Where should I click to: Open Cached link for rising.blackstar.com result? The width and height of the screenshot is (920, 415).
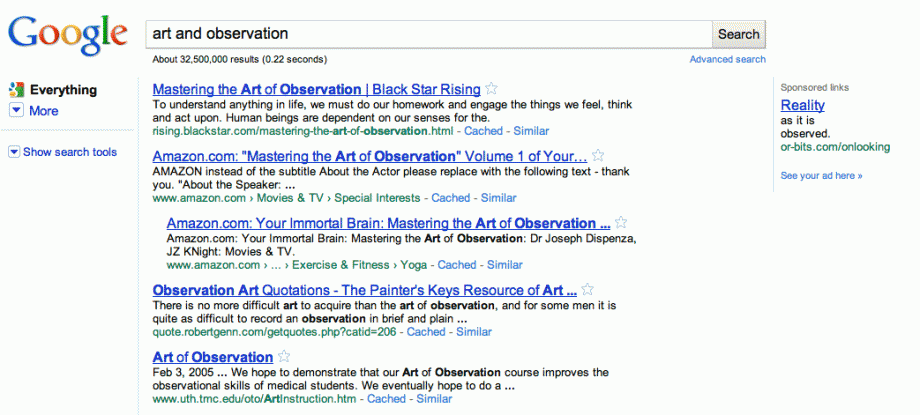tap(483, 131)
